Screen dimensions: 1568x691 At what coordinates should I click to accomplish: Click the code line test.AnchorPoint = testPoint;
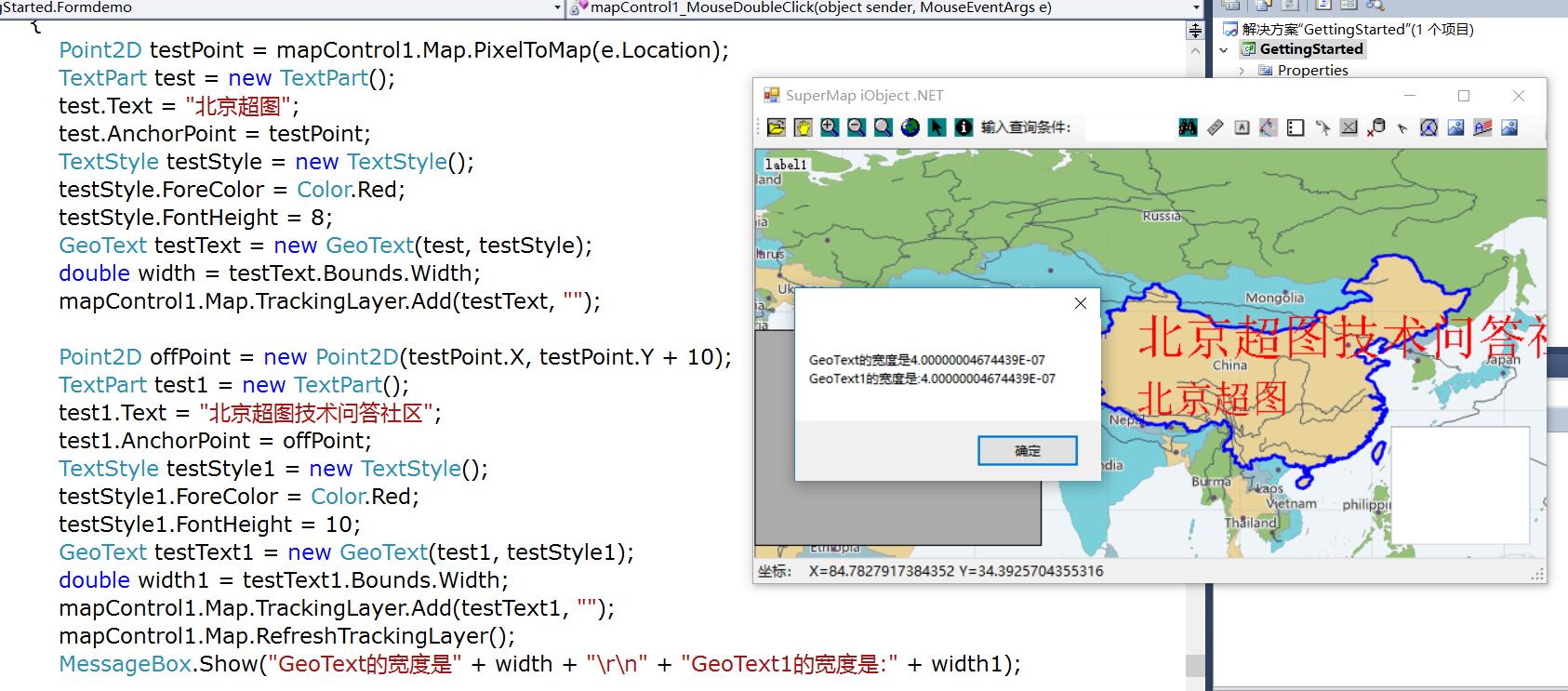click(215, 134)
